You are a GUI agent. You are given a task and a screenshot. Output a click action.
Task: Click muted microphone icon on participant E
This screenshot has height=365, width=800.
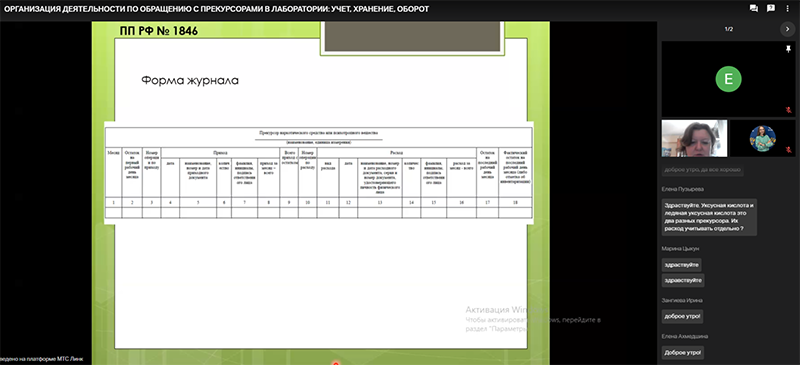click(788, 109)
